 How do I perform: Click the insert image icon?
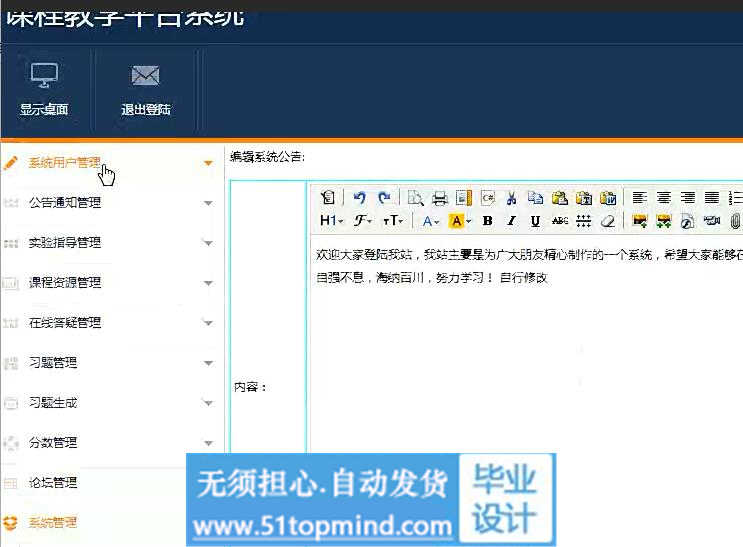pyautogui.click(x=639, y=221)
